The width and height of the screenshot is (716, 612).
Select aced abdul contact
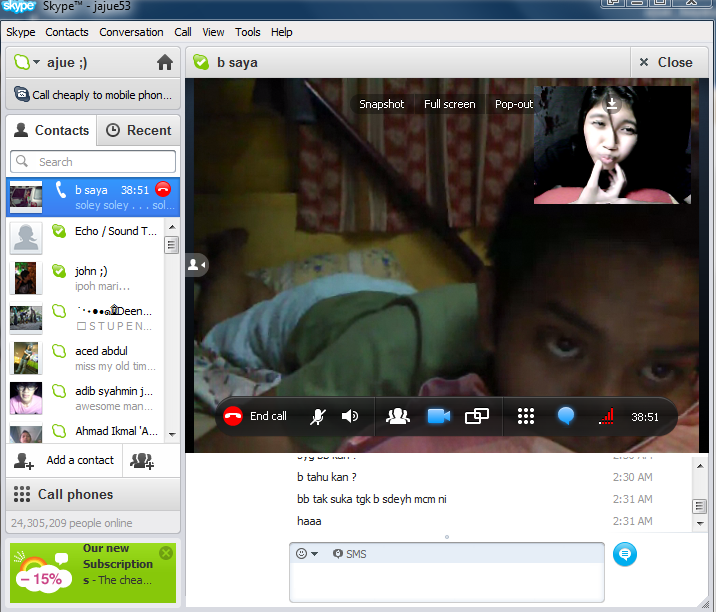(85, 358)
